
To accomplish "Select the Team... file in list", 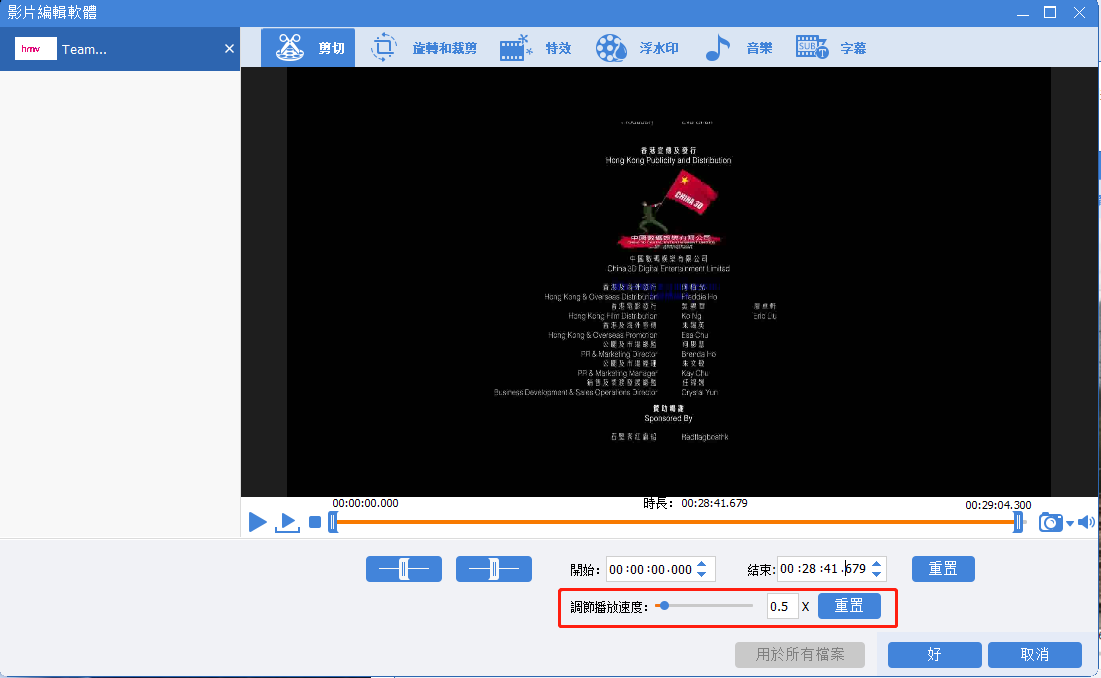I will 119,49.
